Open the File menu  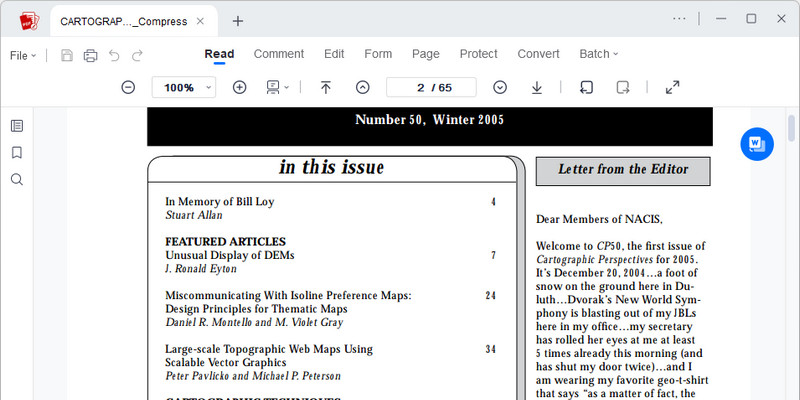click(x=23, y=56)
